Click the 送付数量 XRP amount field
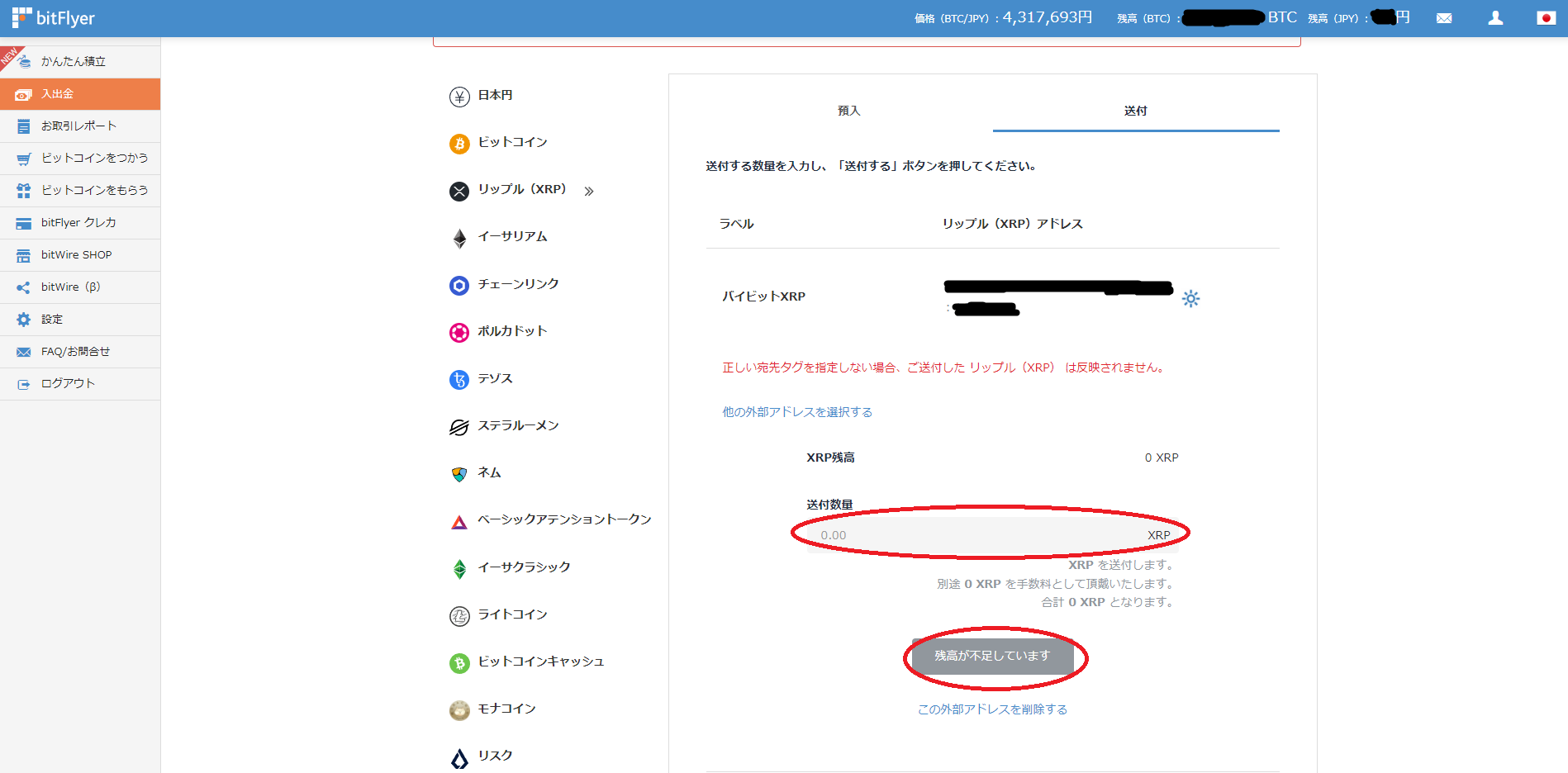1568x773 pixels. (992, 535)
